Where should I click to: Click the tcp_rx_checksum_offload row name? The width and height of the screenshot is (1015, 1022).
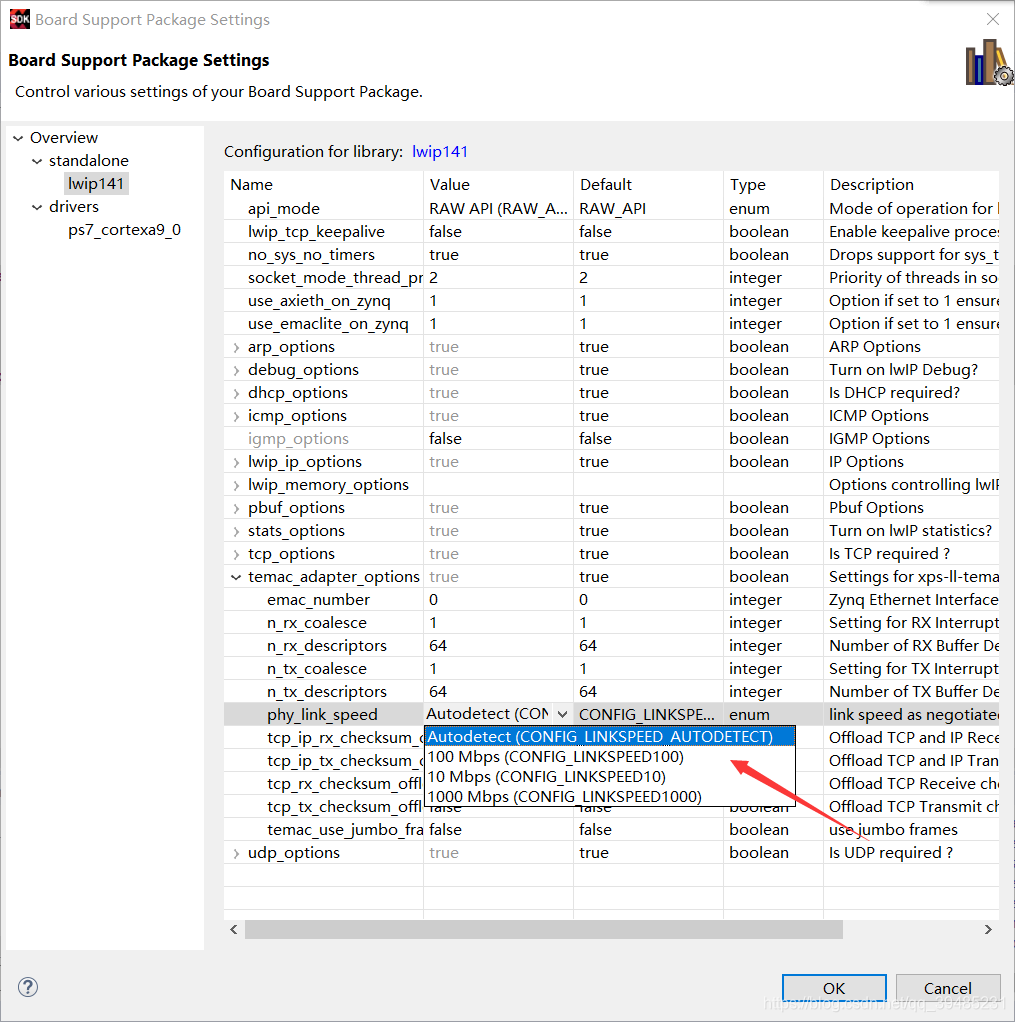344,784
